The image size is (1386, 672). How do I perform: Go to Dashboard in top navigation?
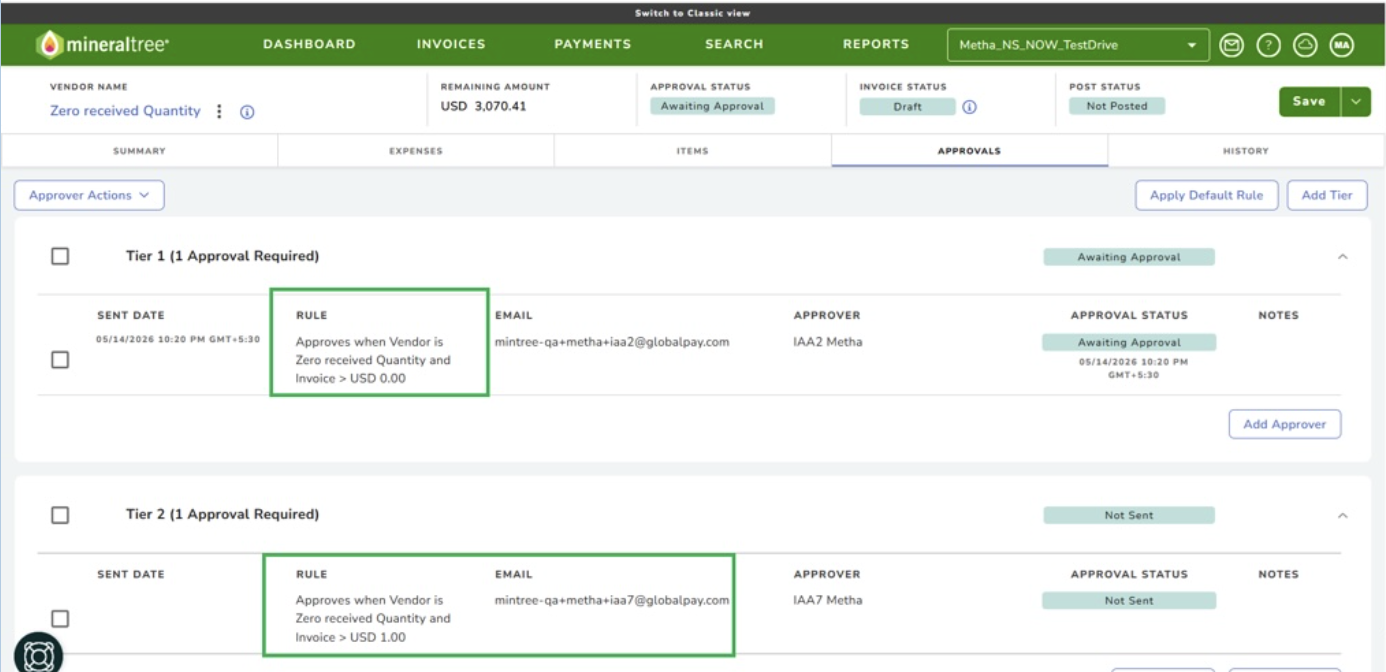point(309,44)
